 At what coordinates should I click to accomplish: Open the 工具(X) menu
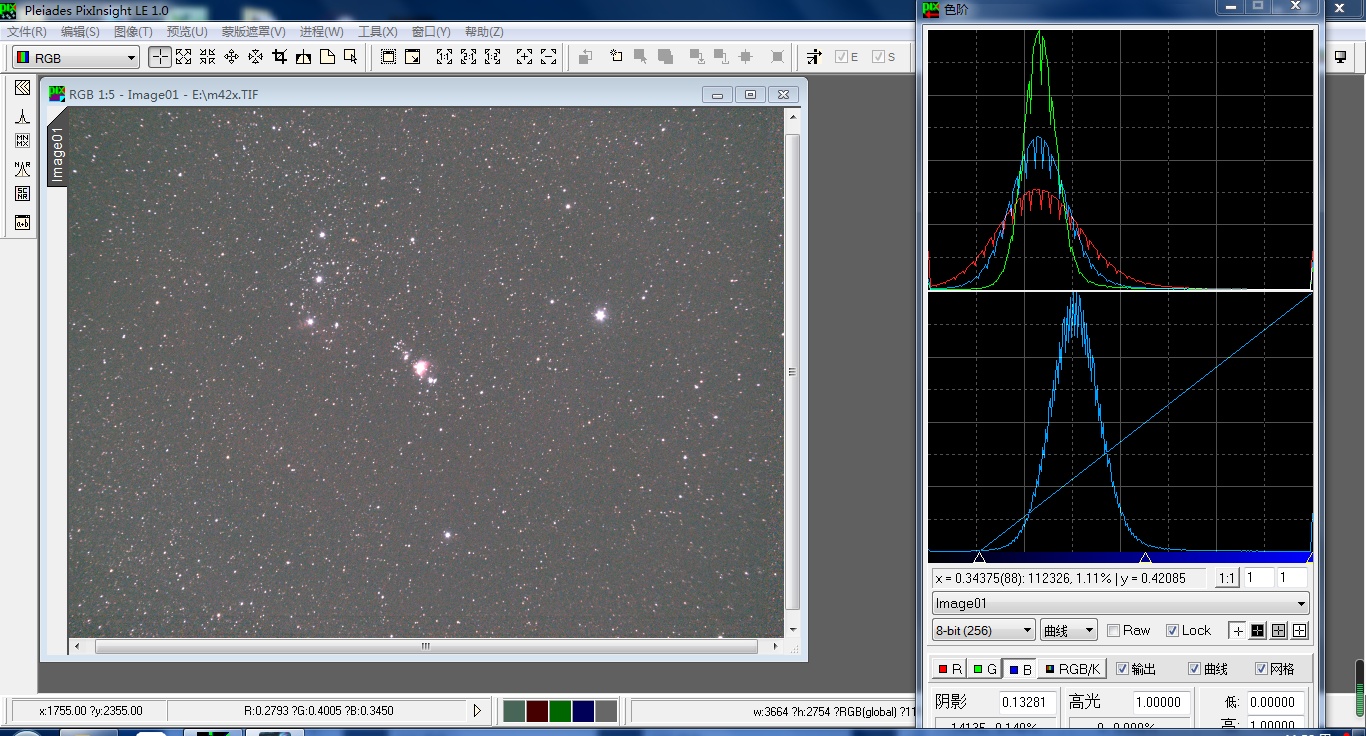coord(378,32)
